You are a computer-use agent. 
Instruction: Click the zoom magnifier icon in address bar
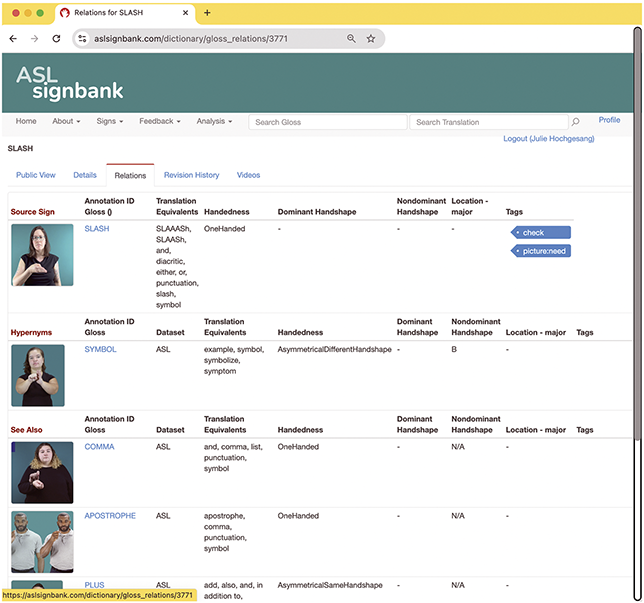coord(351,39)
